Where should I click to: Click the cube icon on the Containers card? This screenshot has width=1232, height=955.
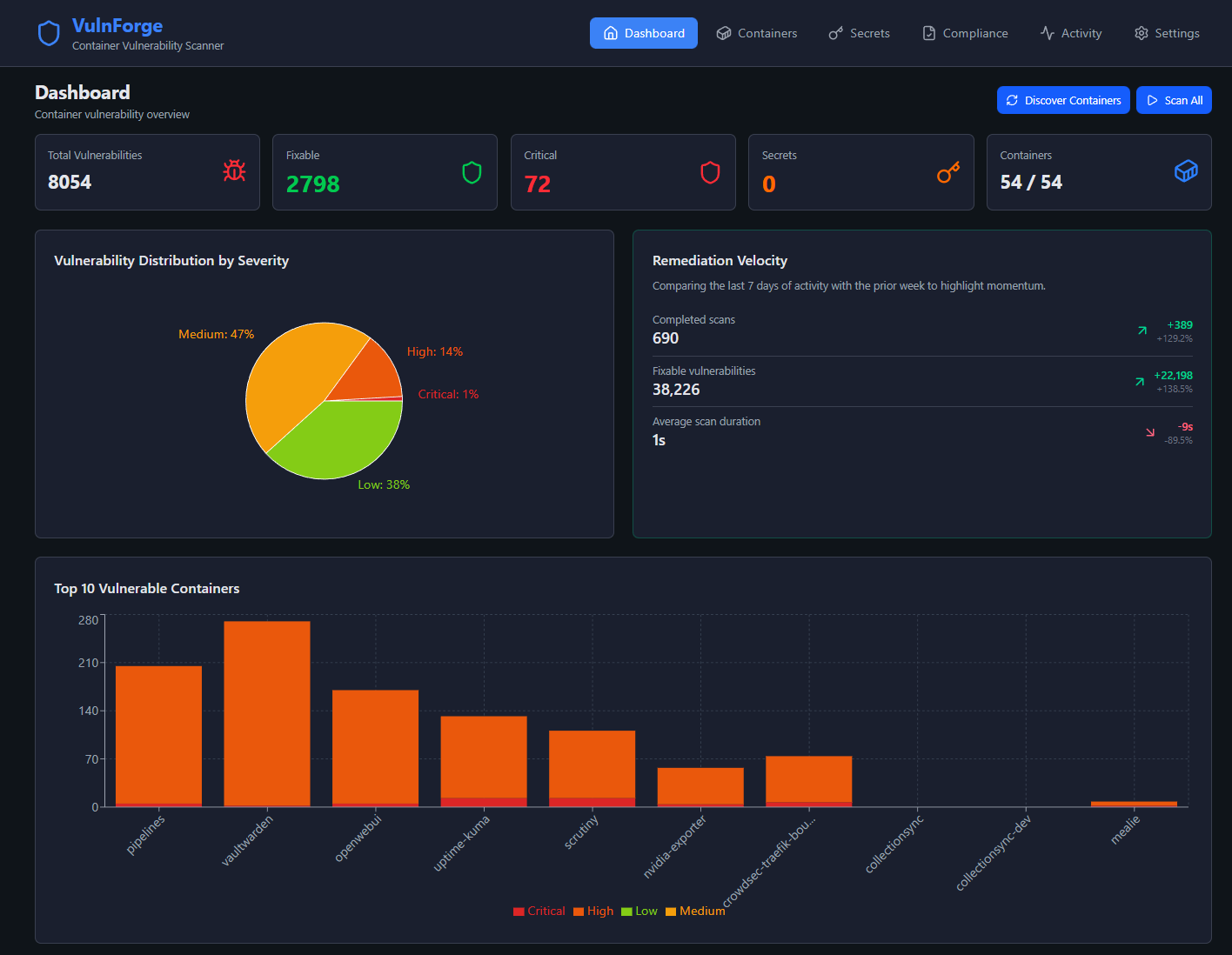1186,170
